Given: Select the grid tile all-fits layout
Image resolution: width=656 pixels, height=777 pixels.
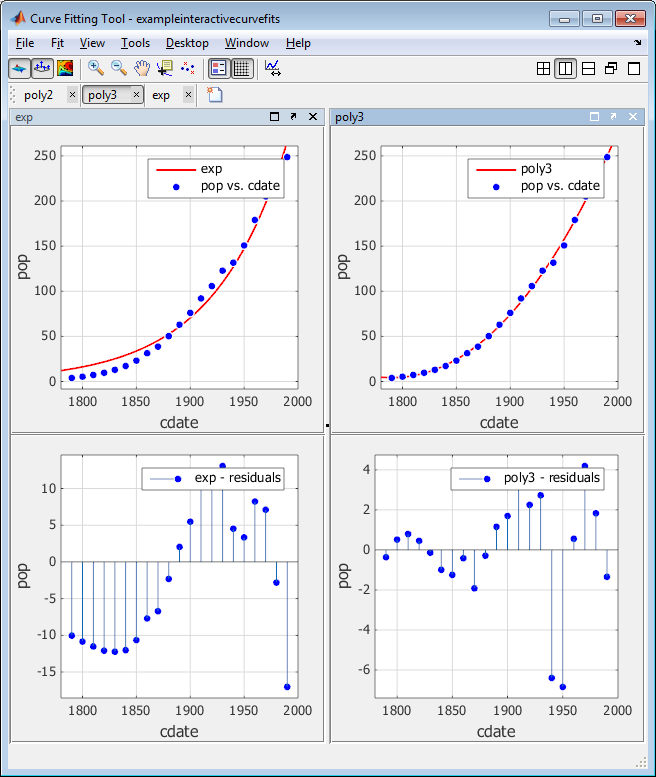Looking at the screenshot, I should [543, 68].
